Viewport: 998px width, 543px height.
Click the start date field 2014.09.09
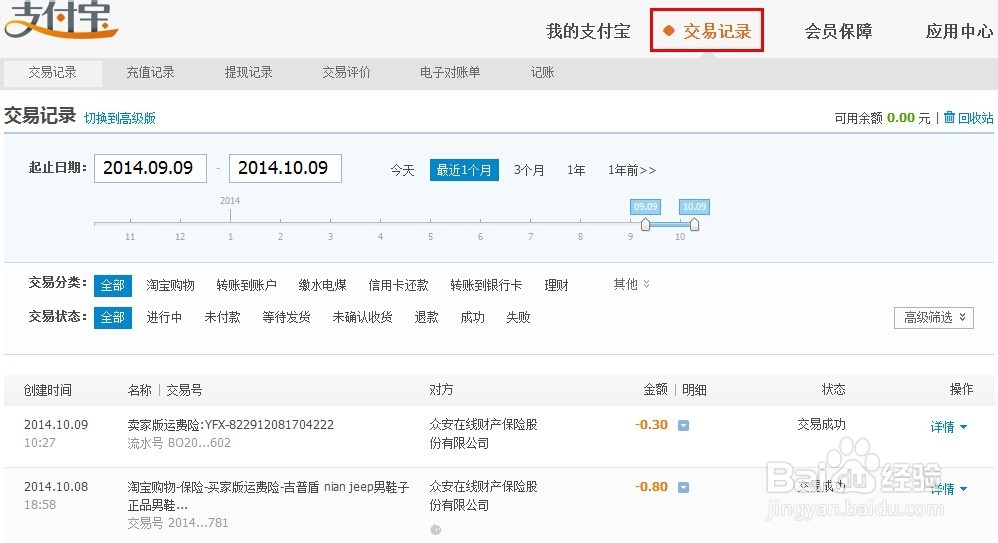pos(150,168)
